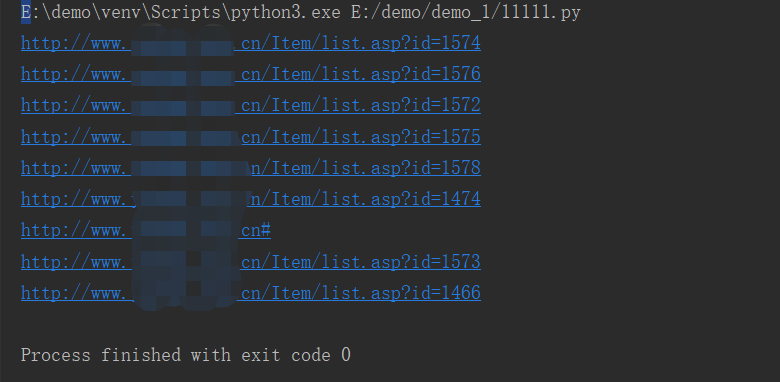Click the word code in finish message
The image size is (780, 382).
[311, 355]
